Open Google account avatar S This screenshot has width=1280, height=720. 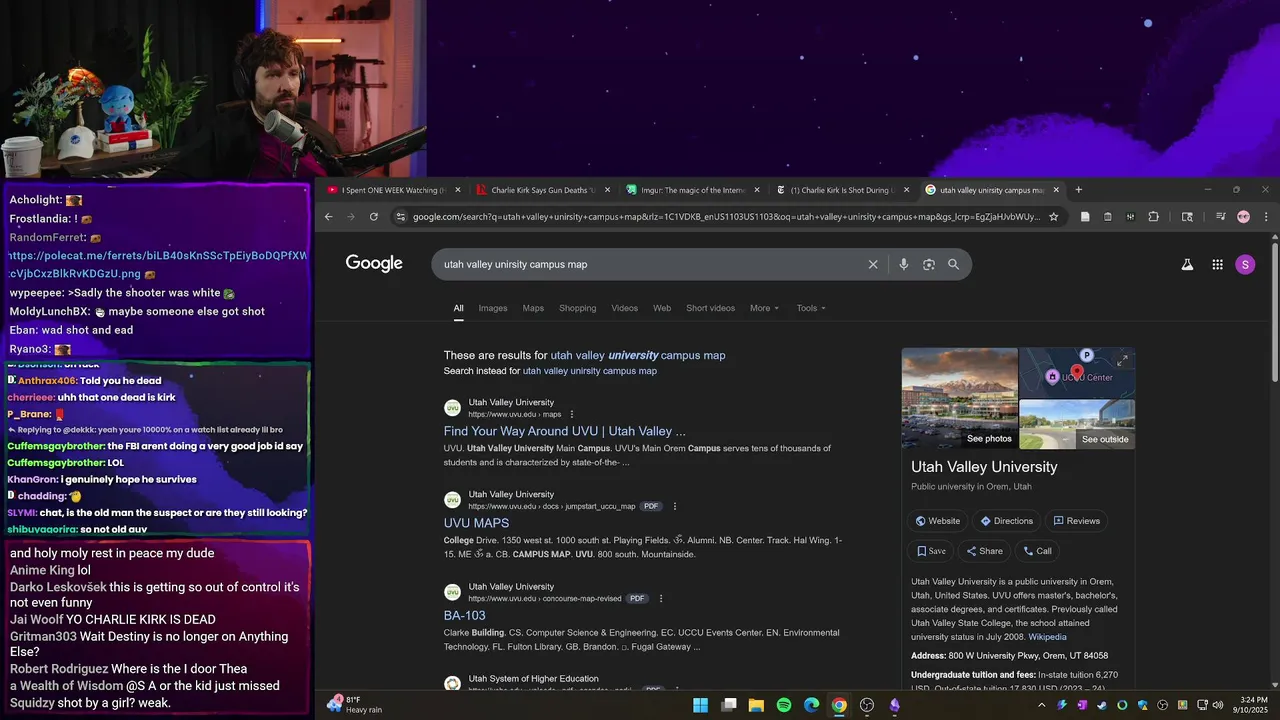point(1245,264)
